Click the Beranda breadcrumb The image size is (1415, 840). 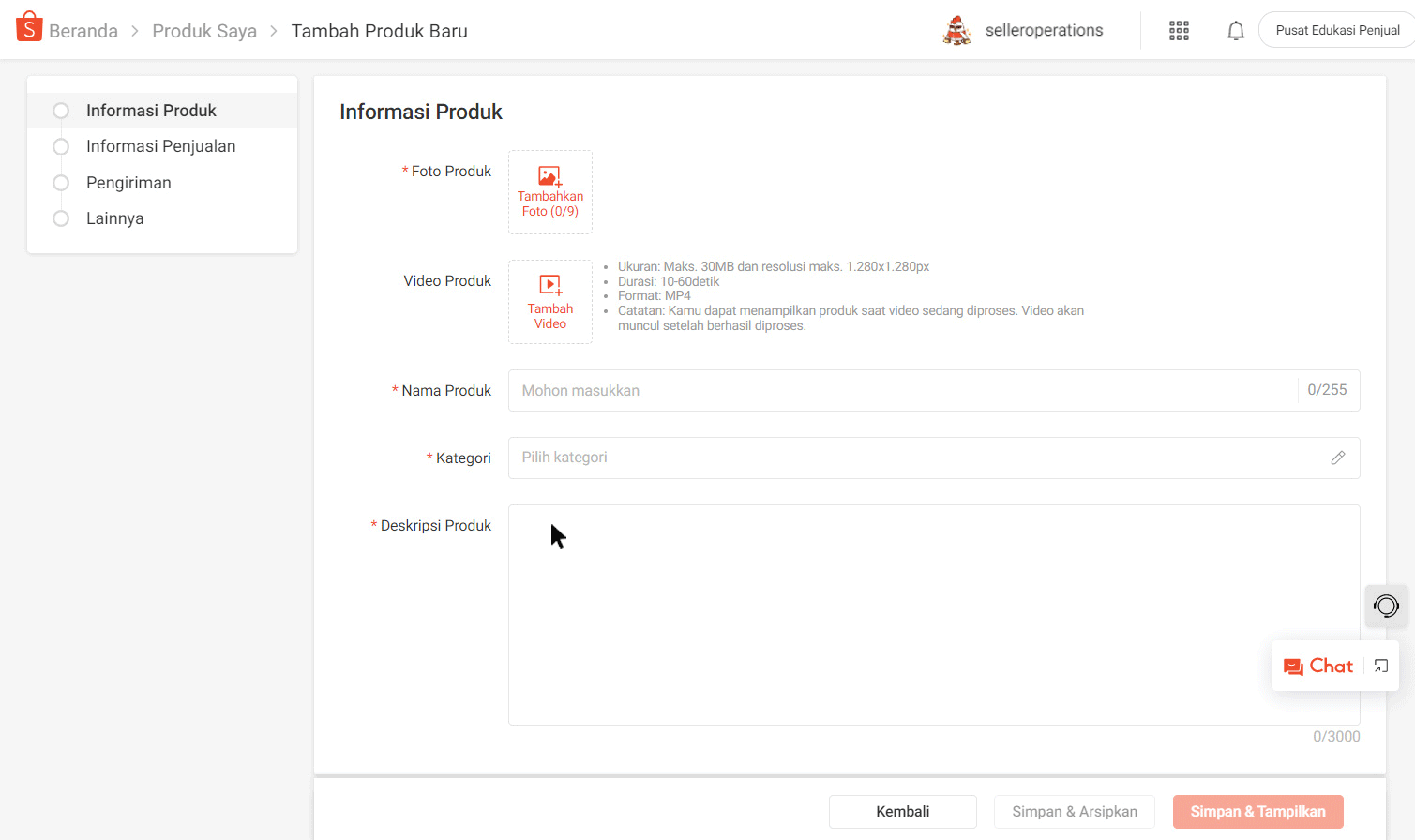tap(84, 30)
